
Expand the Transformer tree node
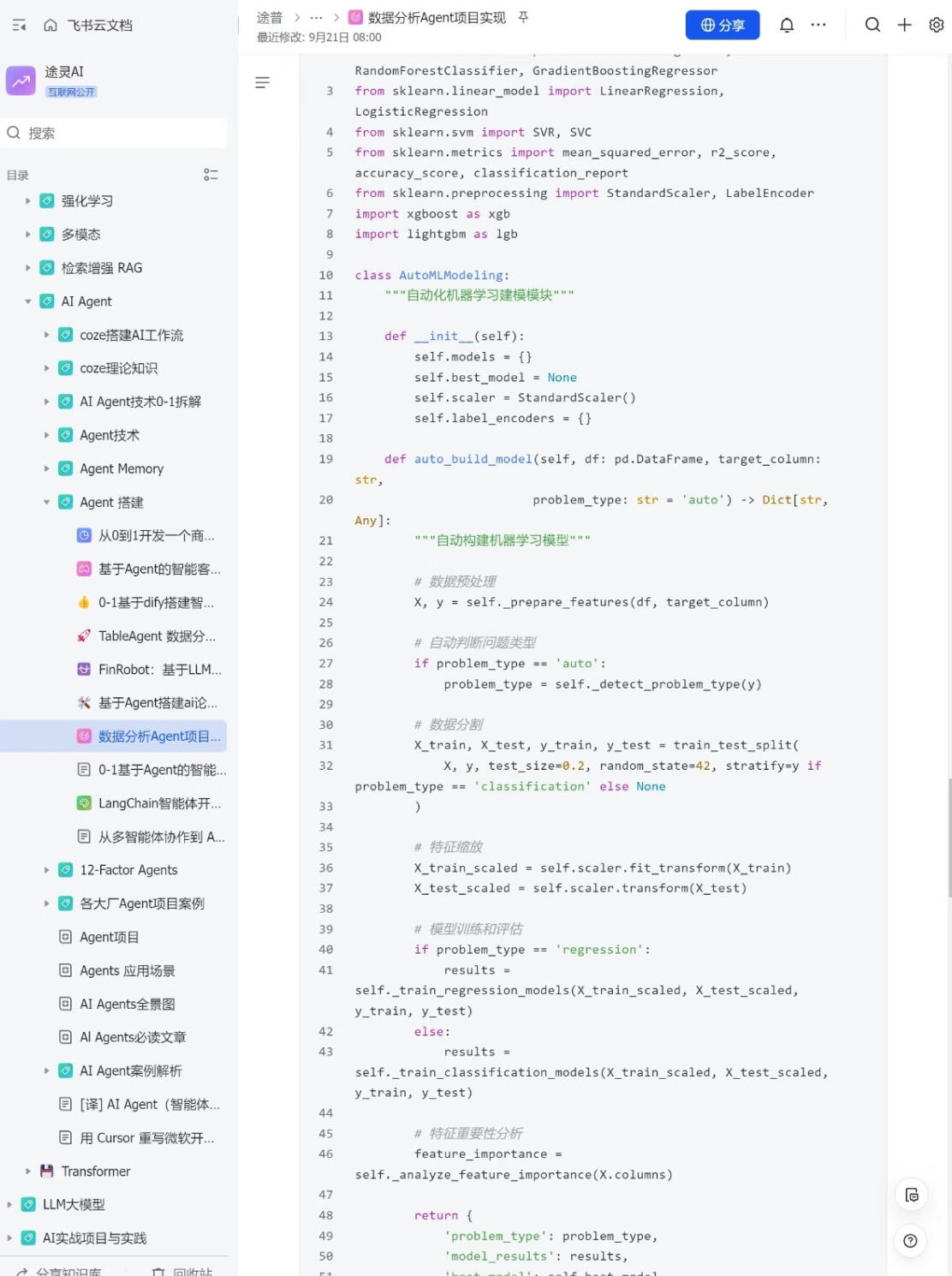pyautogui.click(x=28, y=1171)
